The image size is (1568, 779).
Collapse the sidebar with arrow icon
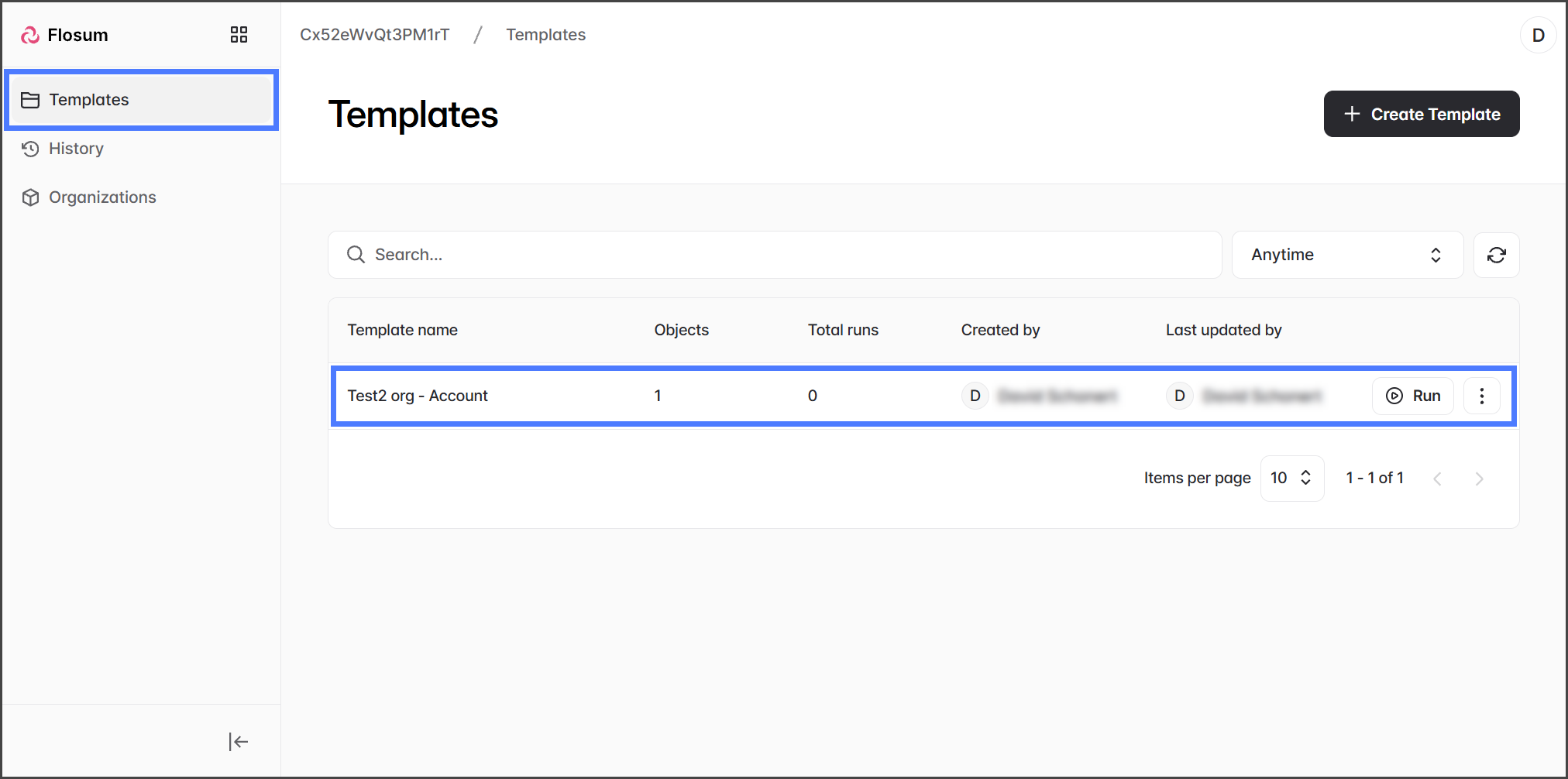tap(239, 742)
